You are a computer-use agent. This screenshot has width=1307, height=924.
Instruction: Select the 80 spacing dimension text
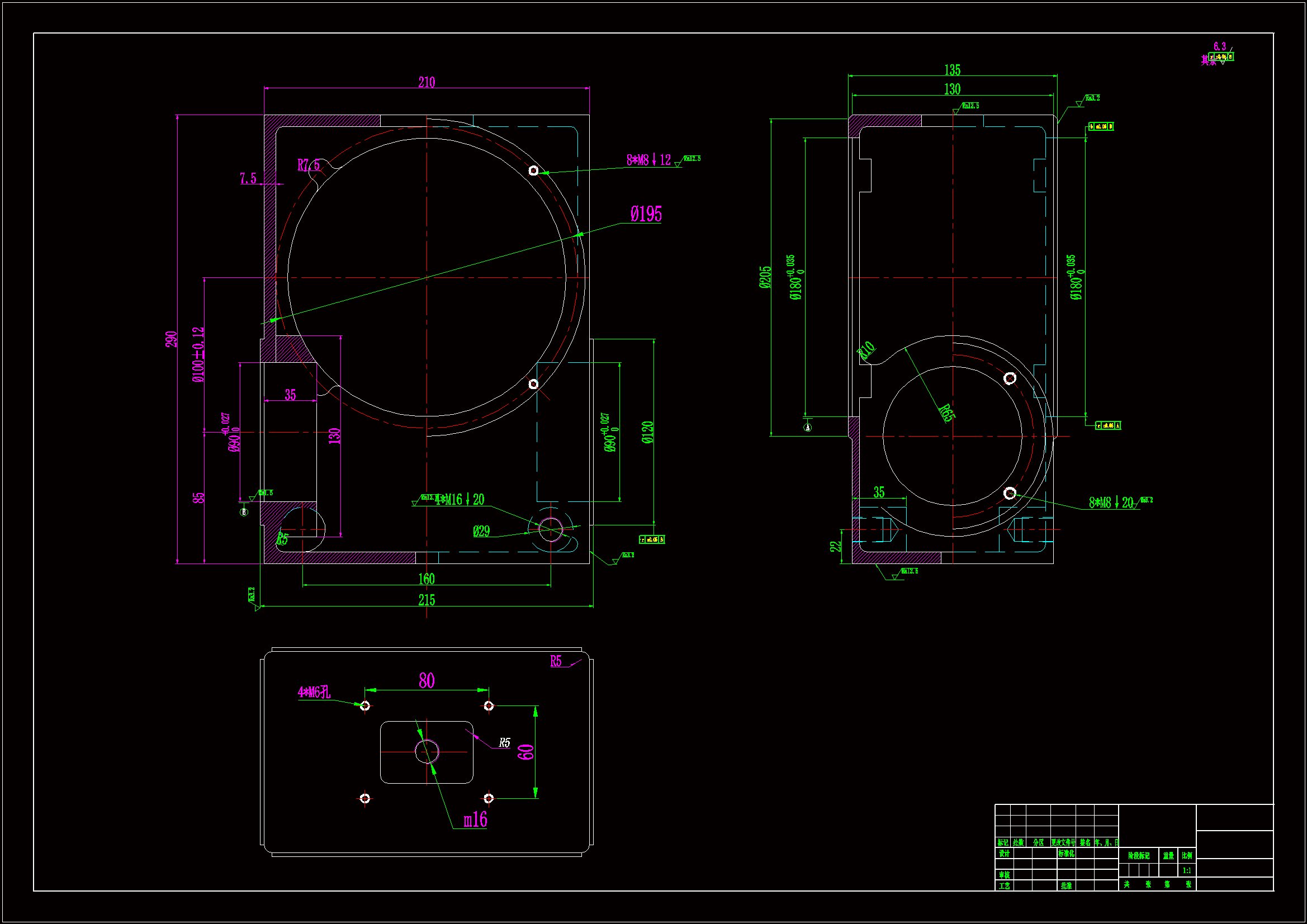tap(427, 681)
